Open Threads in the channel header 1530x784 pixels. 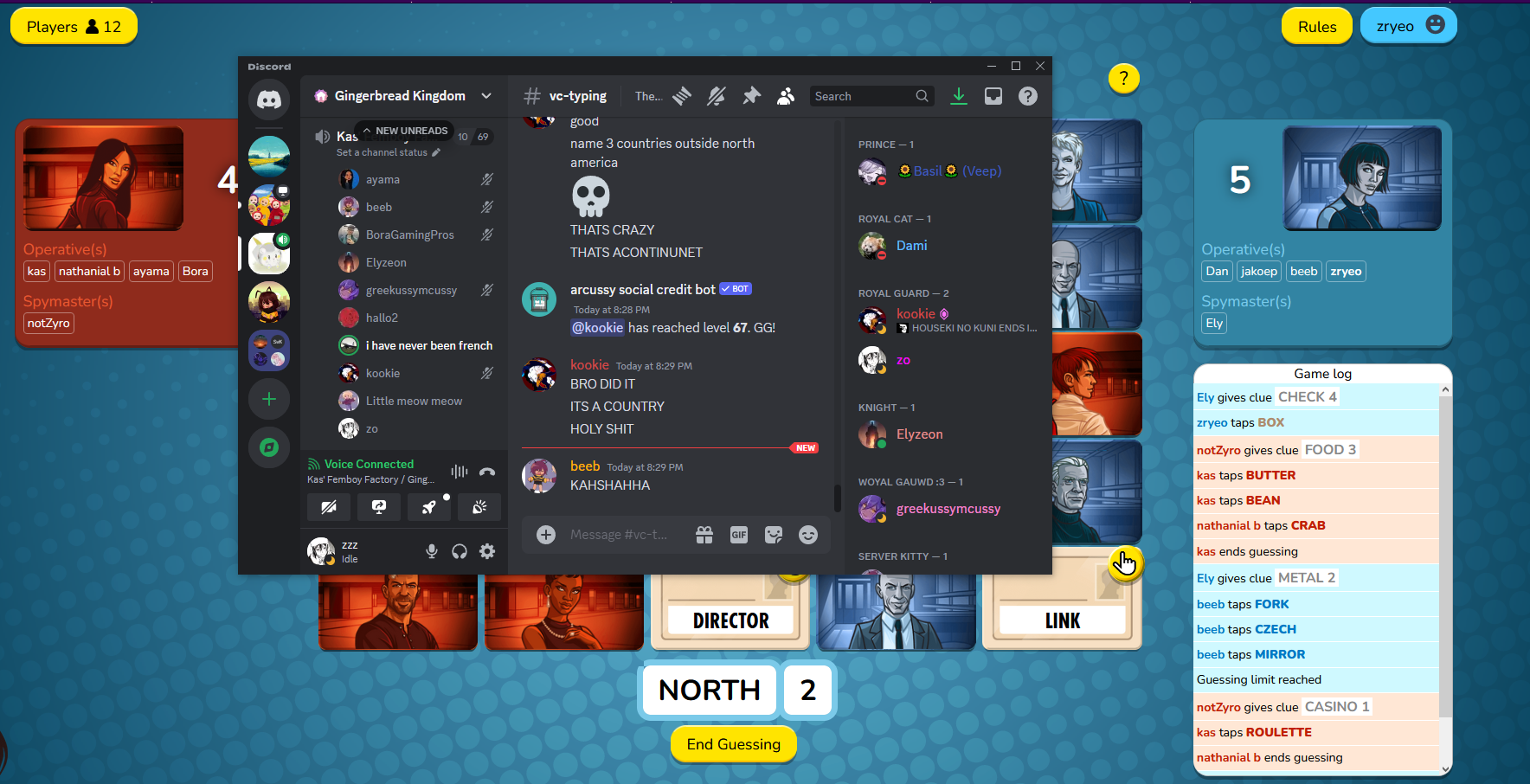click(x=682, y=96)
